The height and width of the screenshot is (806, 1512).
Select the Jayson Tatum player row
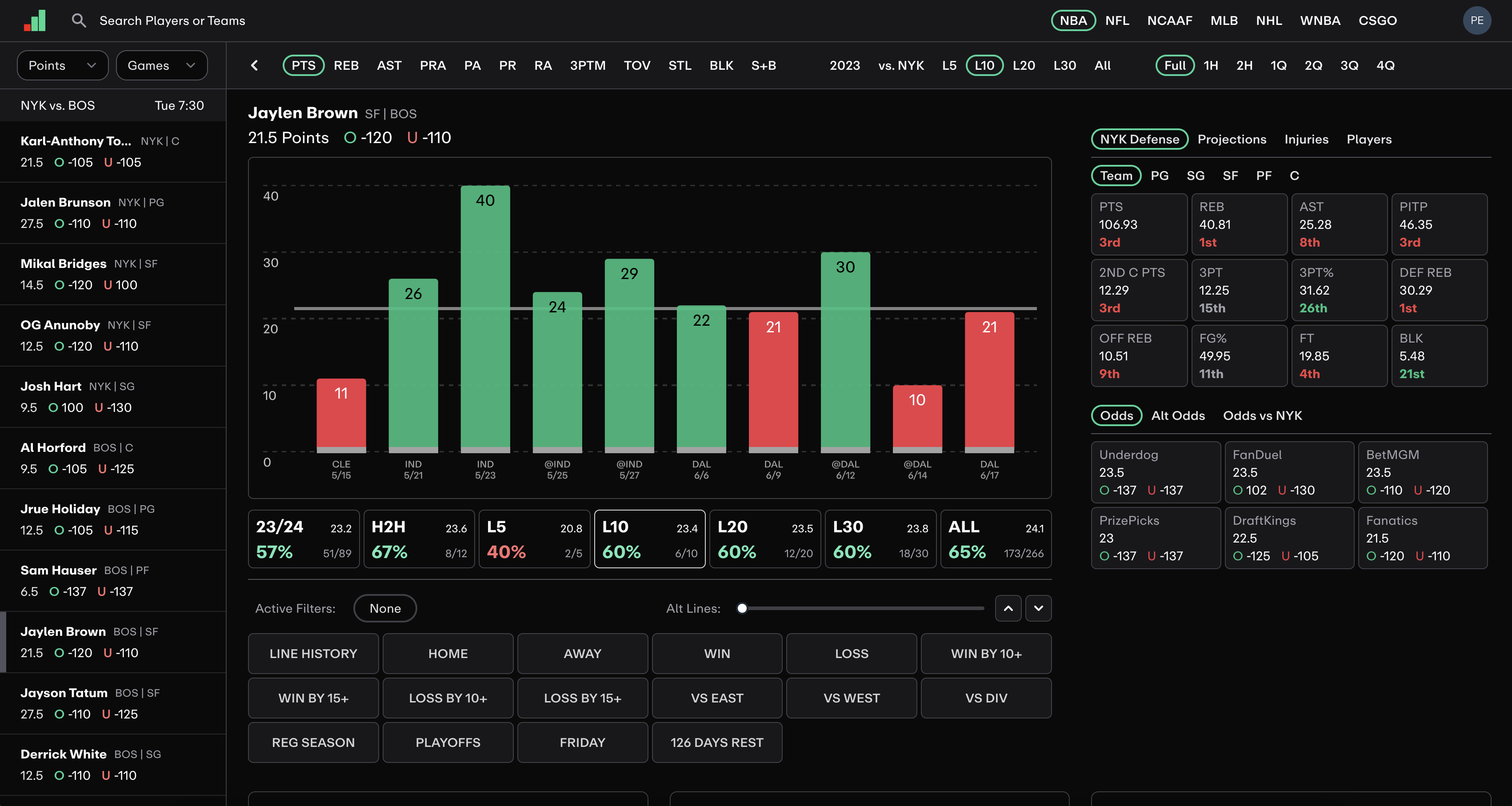coord(113,703)
